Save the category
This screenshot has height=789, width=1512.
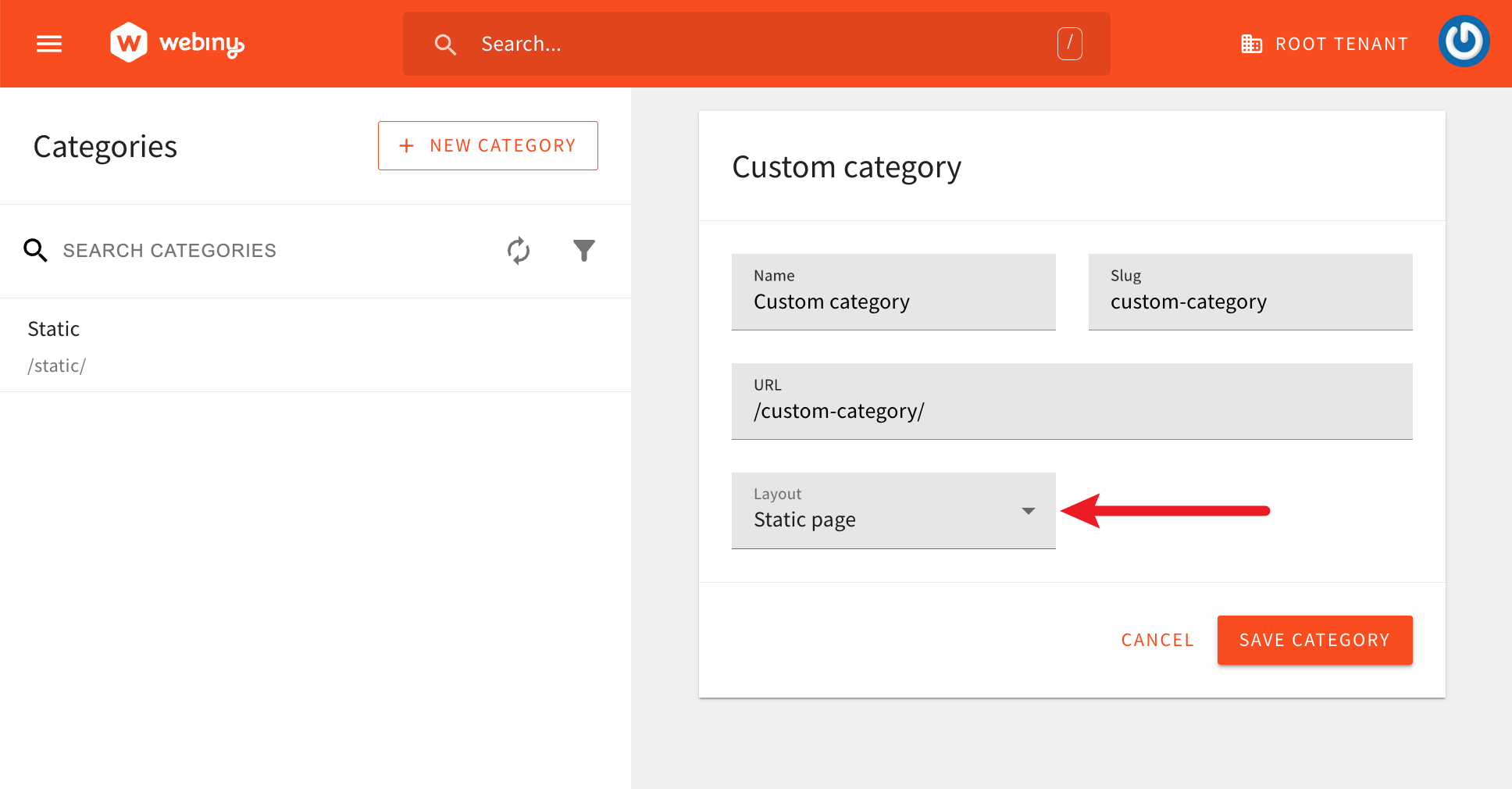(x=1314, y=640)
